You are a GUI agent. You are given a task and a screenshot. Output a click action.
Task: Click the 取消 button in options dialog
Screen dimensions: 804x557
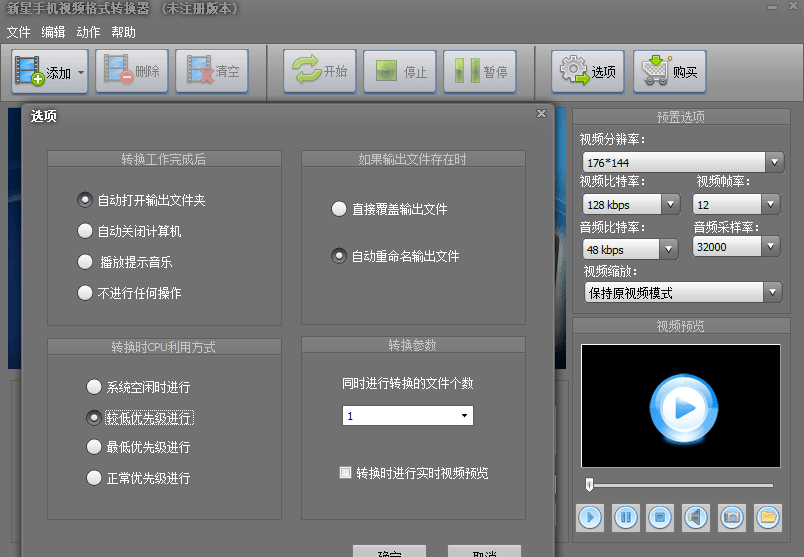[x=484, y=551]
